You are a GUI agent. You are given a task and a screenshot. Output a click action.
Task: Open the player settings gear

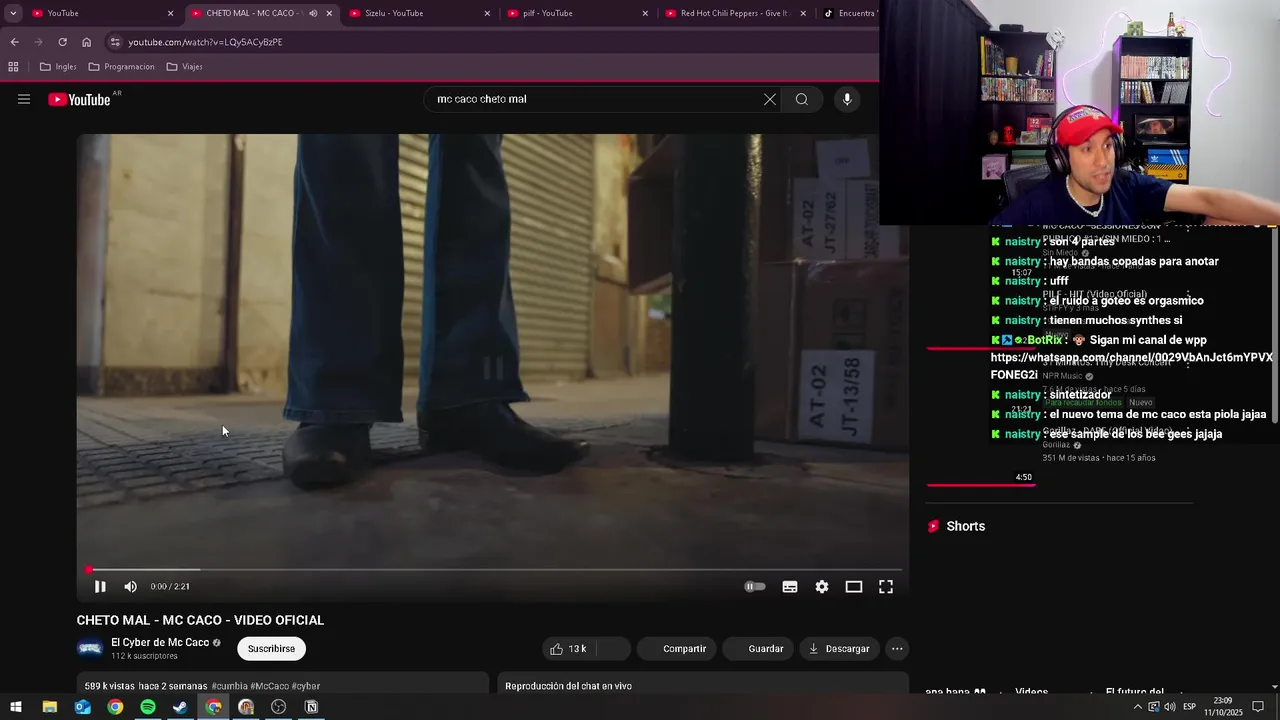[822, 587]
